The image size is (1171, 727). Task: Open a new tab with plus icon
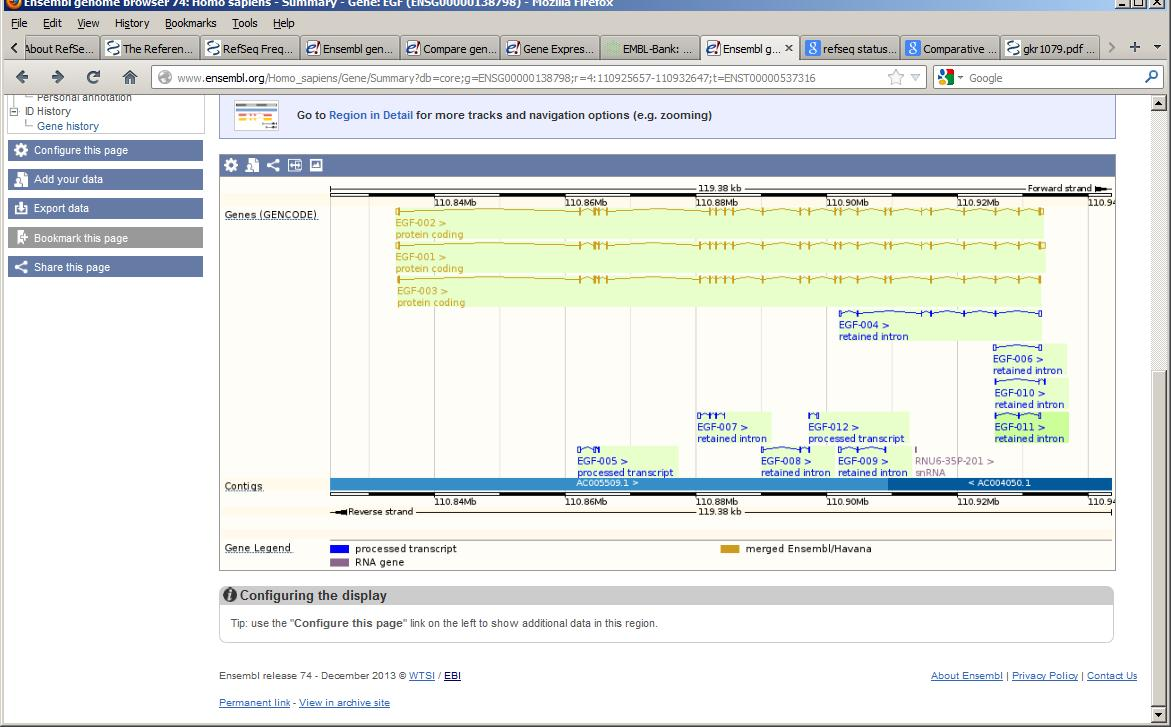[1134, 47]
